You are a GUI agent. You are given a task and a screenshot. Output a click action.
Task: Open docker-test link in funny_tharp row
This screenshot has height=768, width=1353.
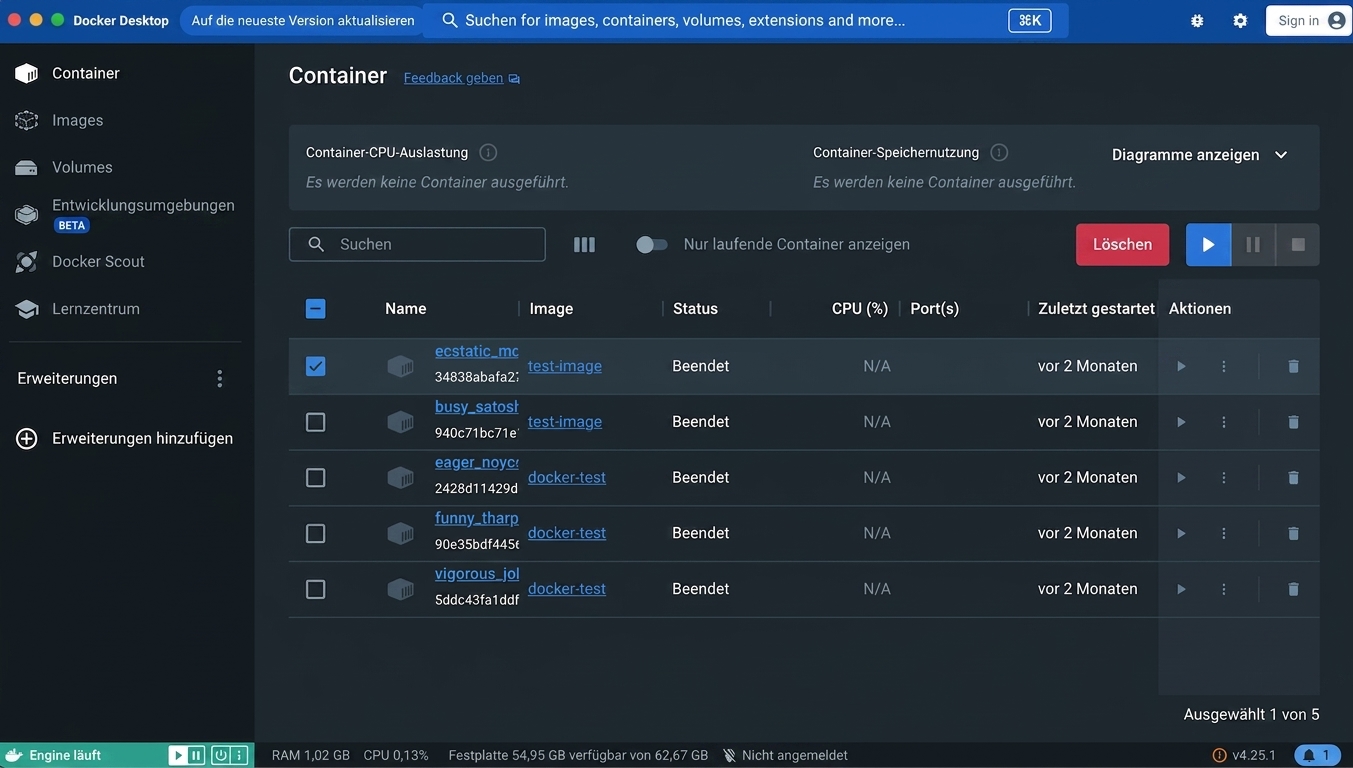pyautogui.click(x=567, y=533)
